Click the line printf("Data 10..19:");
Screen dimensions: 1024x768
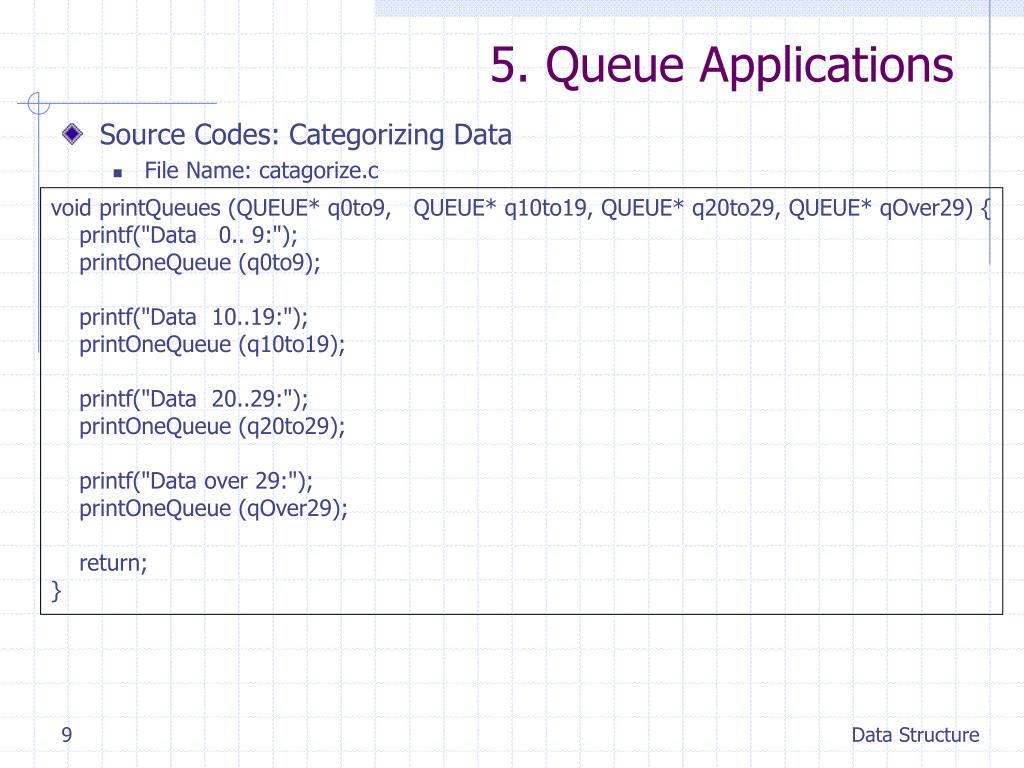[193, 317]
